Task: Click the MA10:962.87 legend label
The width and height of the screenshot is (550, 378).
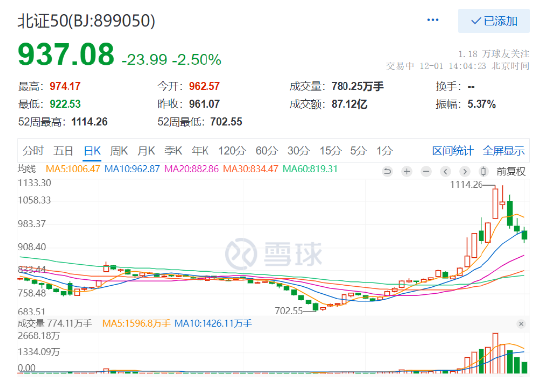Action: click(x=132, y=169)
